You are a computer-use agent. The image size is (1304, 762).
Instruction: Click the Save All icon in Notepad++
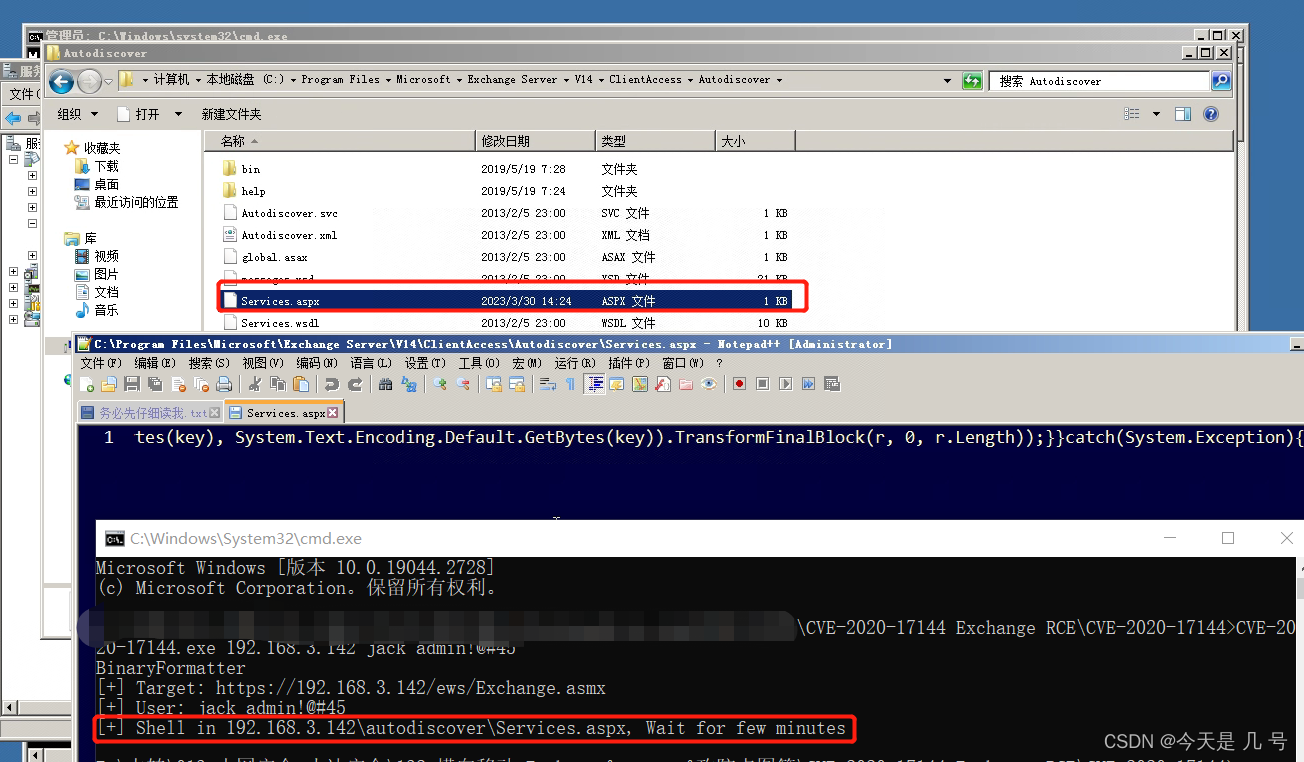[155, 384]
